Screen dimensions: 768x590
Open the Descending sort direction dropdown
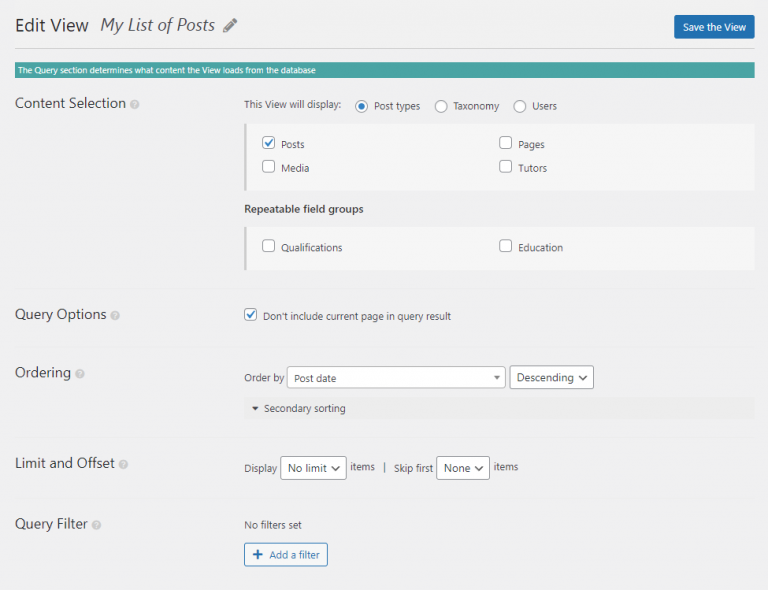[552, 378]
